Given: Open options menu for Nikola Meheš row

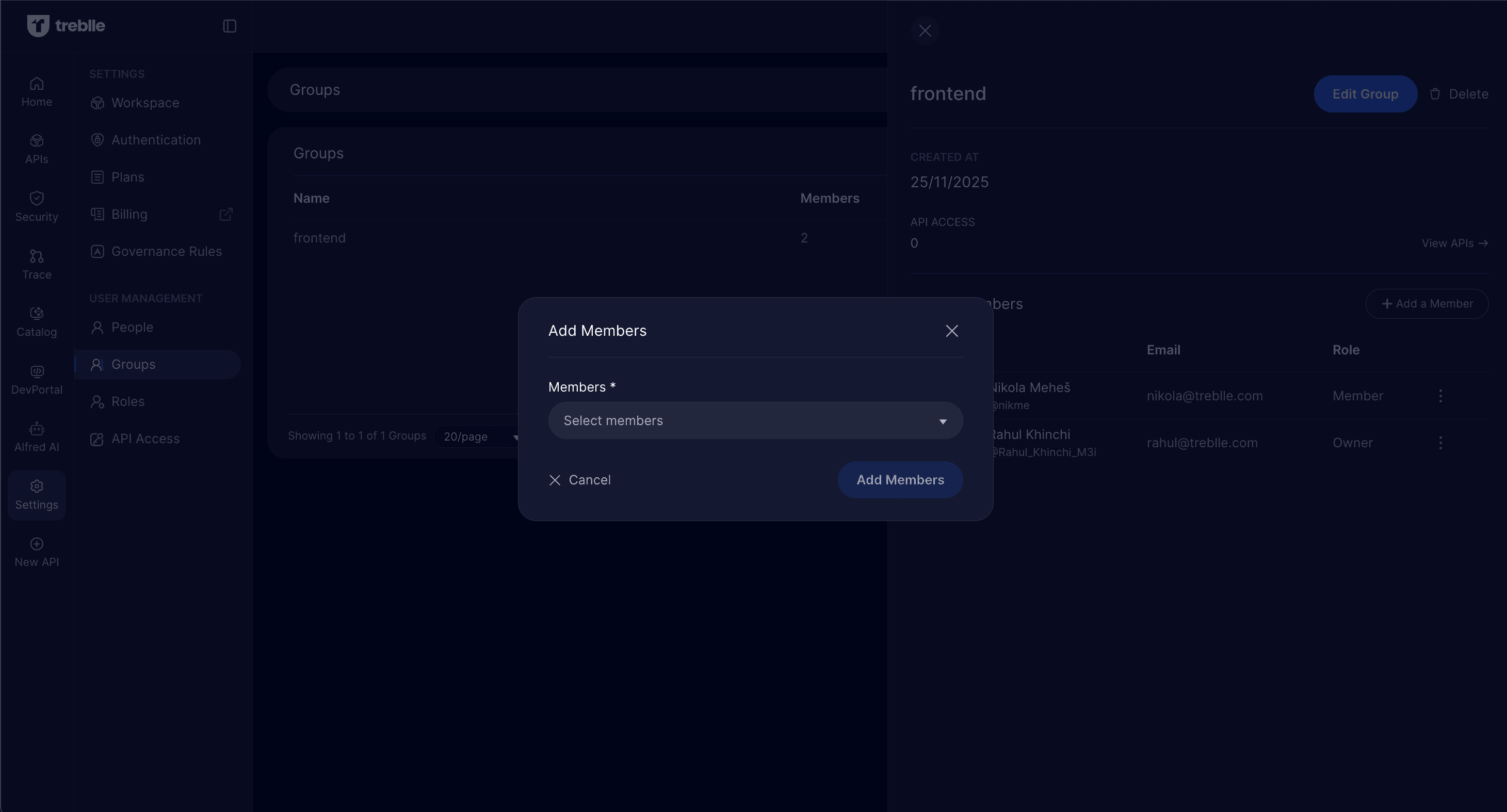Looking at the screenshot, I should [x=1440, y=396].
